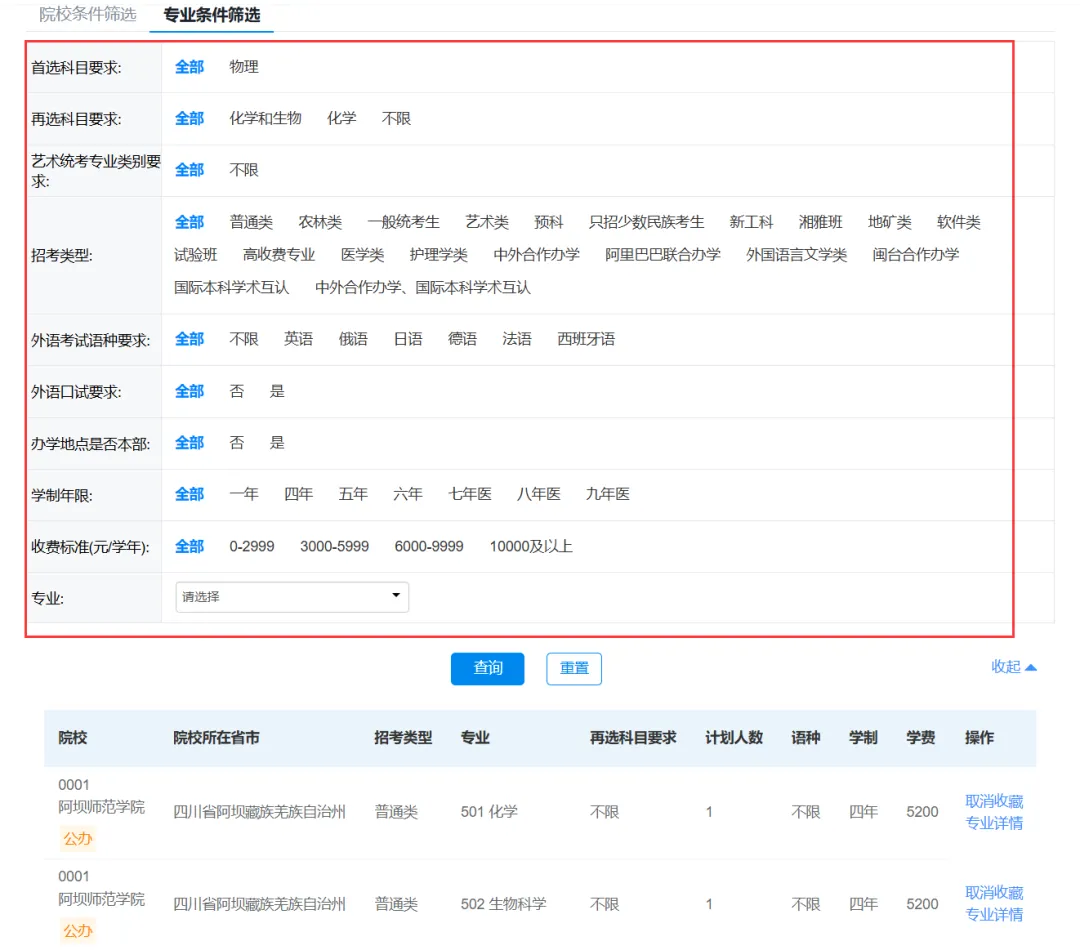The image size is (1080, 950).
Task: Click the 公办 tag on first row
Action: coord(78,838)
